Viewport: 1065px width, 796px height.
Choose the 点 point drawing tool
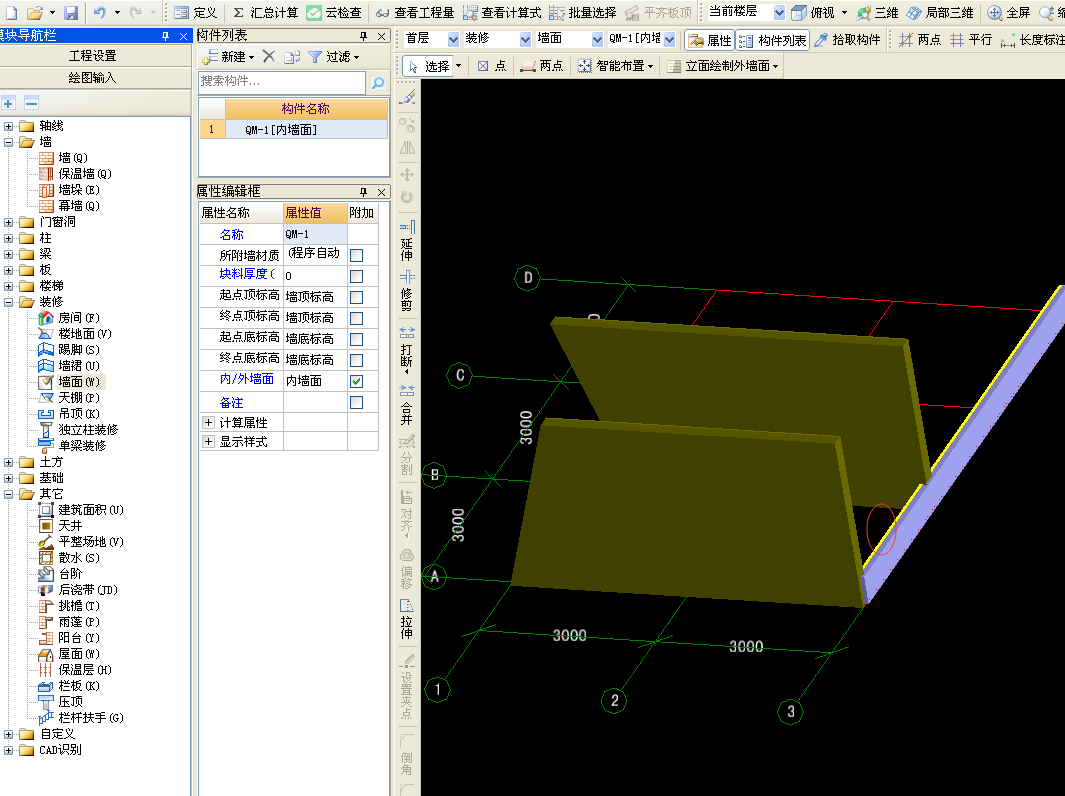(492, 66)
